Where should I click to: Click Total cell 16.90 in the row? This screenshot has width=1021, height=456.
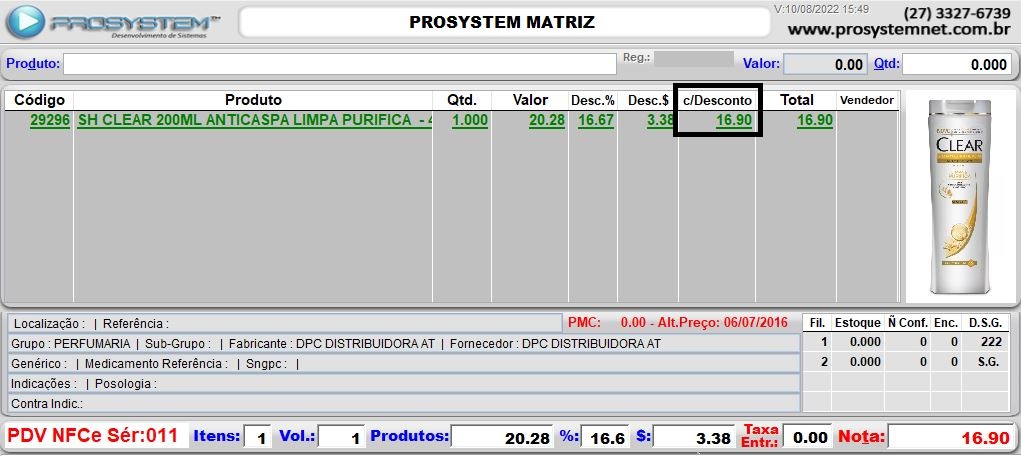coord(815,121)
